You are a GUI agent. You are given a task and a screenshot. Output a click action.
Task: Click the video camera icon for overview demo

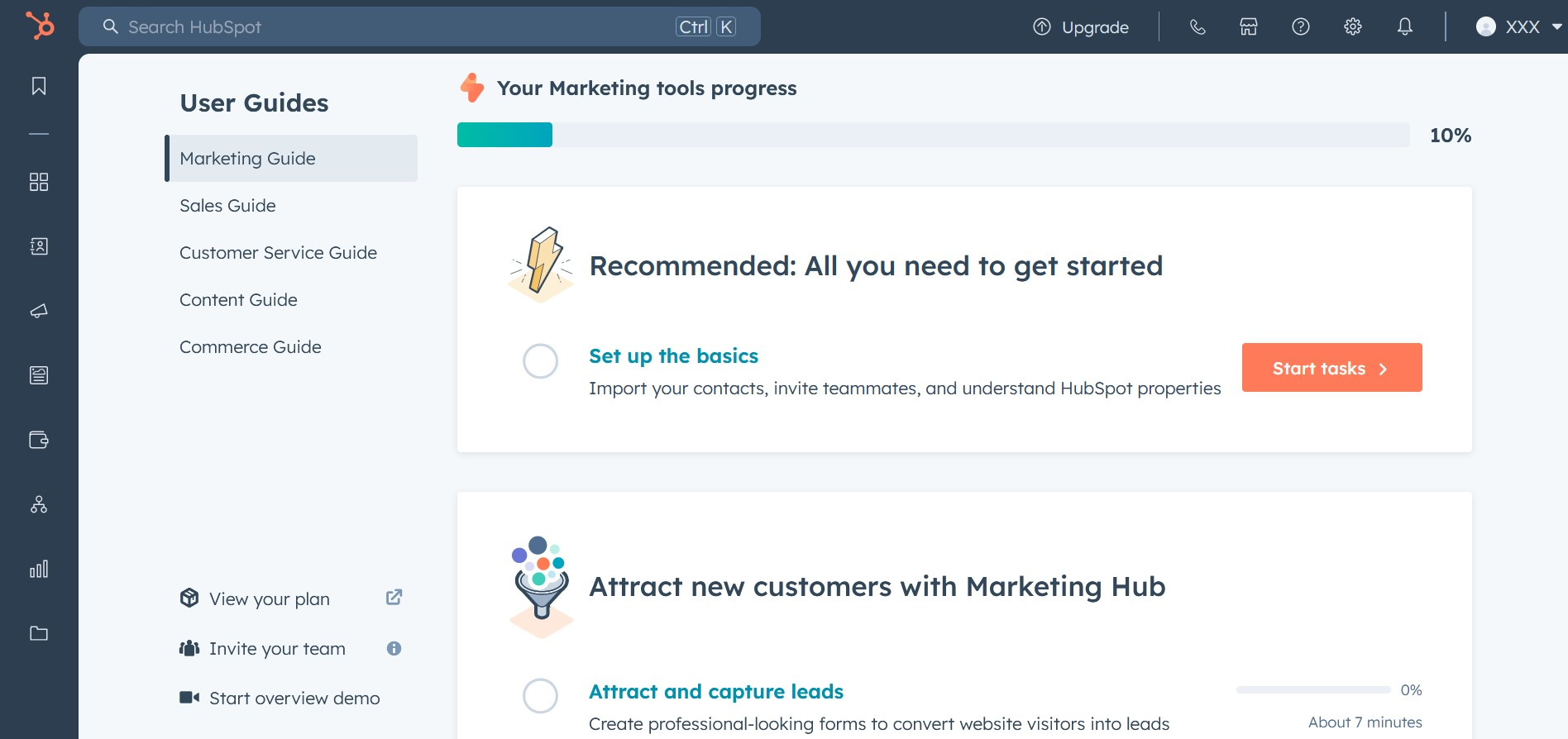pyautogui.click(x=189, y=698)
